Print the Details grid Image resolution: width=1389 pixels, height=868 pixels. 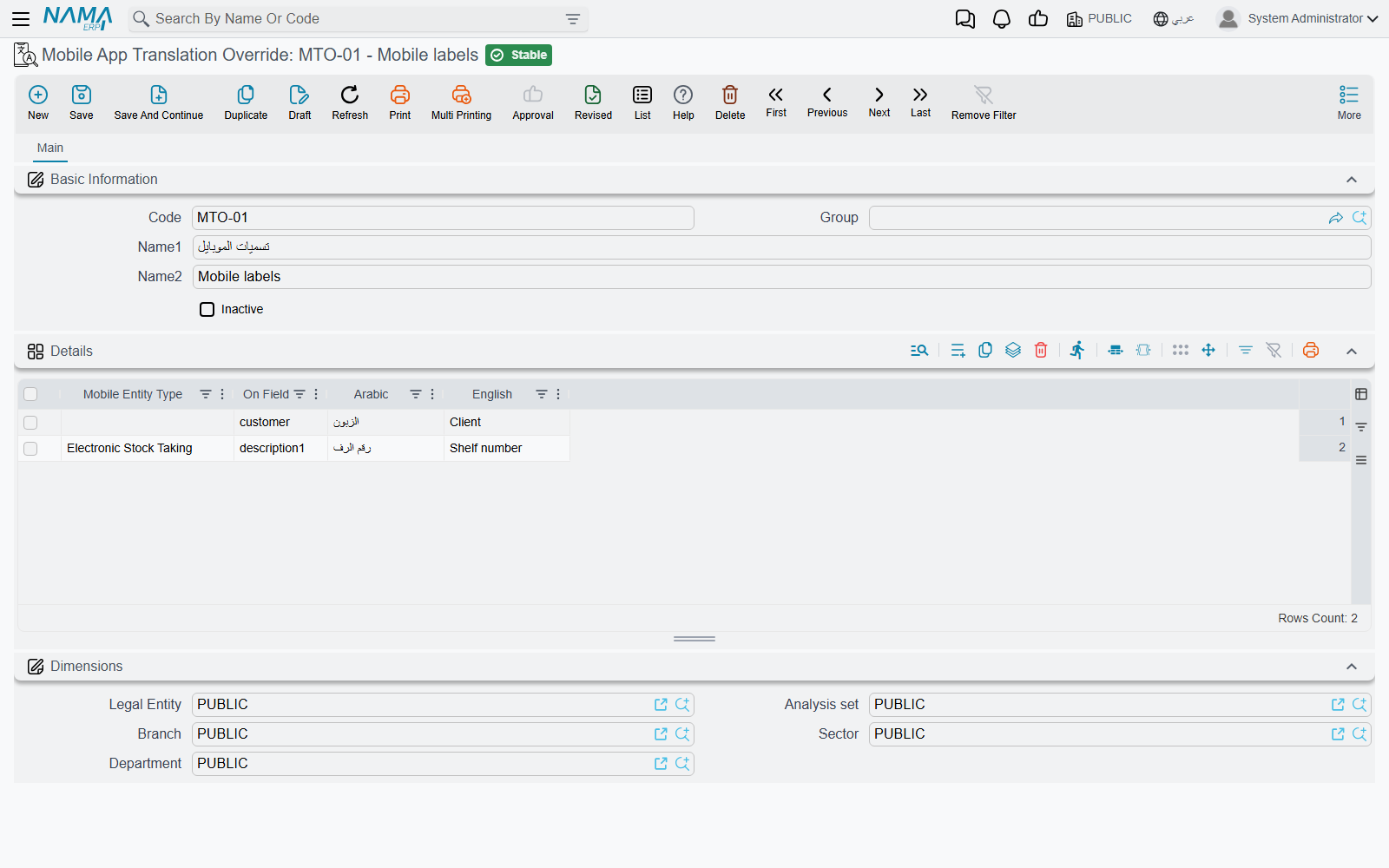(1311, 350)
